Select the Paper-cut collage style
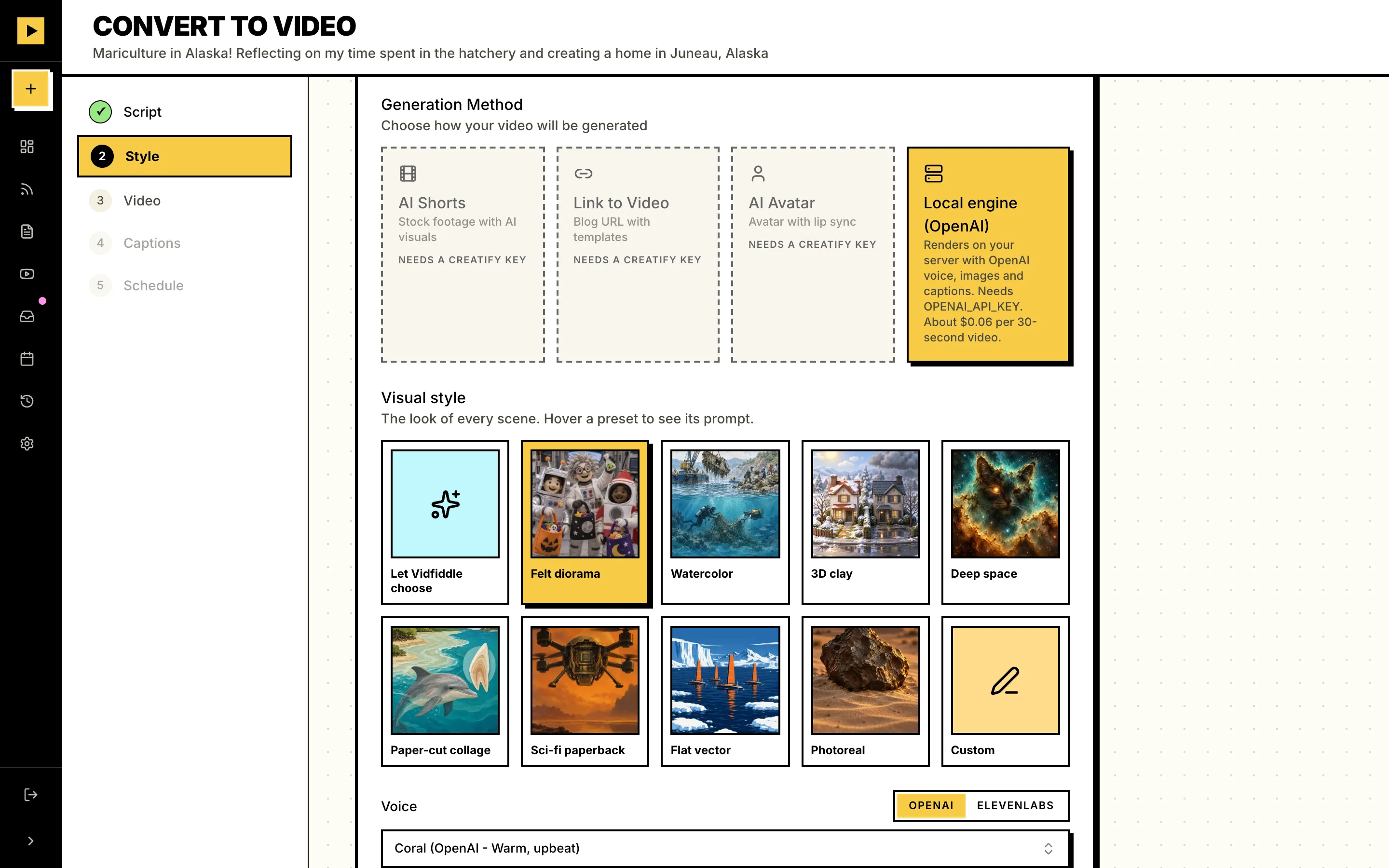 coord(445,691)
